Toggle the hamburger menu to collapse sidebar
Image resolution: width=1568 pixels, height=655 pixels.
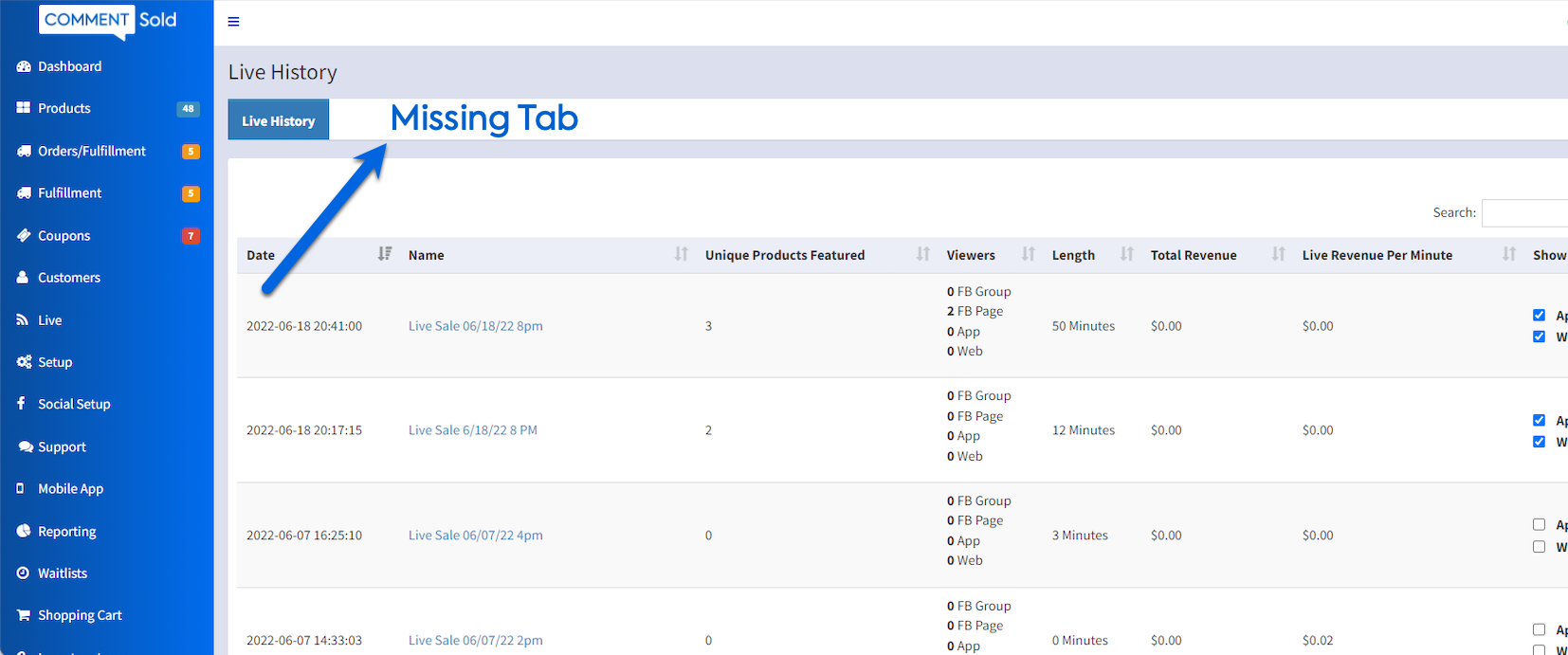click(x=233, y=22)
